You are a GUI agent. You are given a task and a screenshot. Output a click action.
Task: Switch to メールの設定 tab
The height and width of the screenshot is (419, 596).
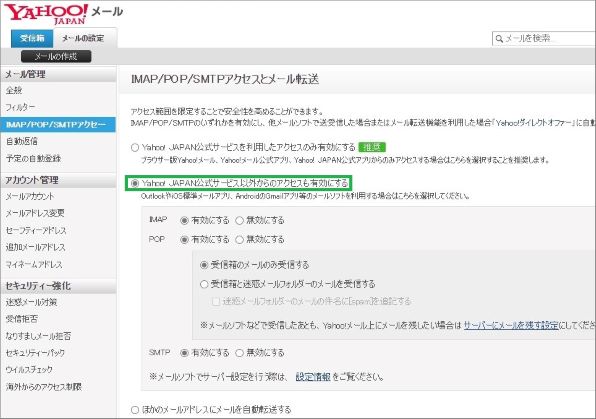click(x=83, y=38)
